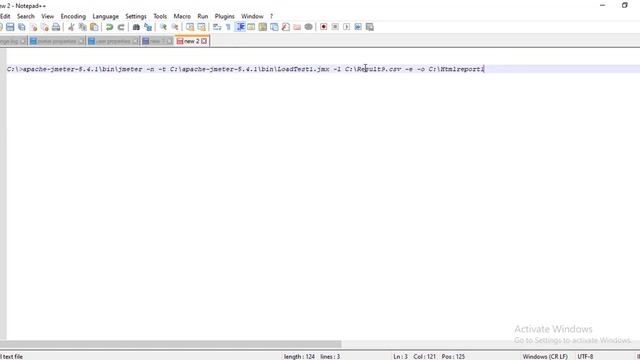Close the new 2 tab
Screen dimensions: 640x360
click(x=204, y=41)
